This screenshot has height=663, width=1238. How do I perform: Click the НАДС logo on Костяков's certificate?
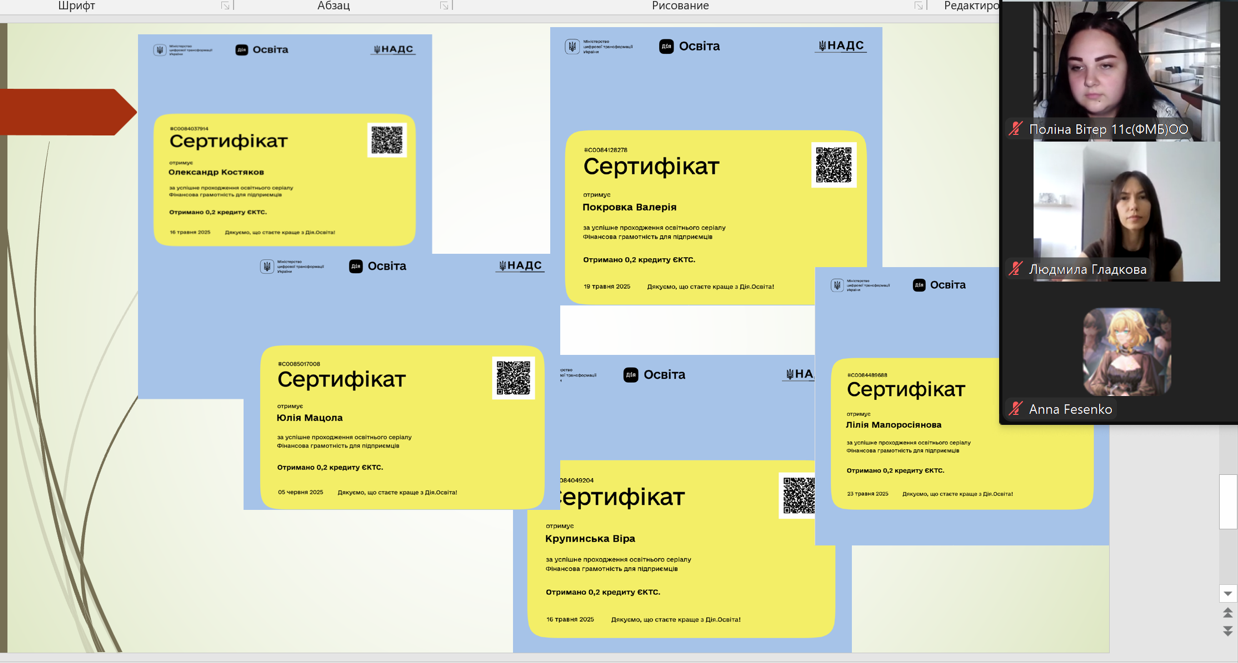(393, 49)
